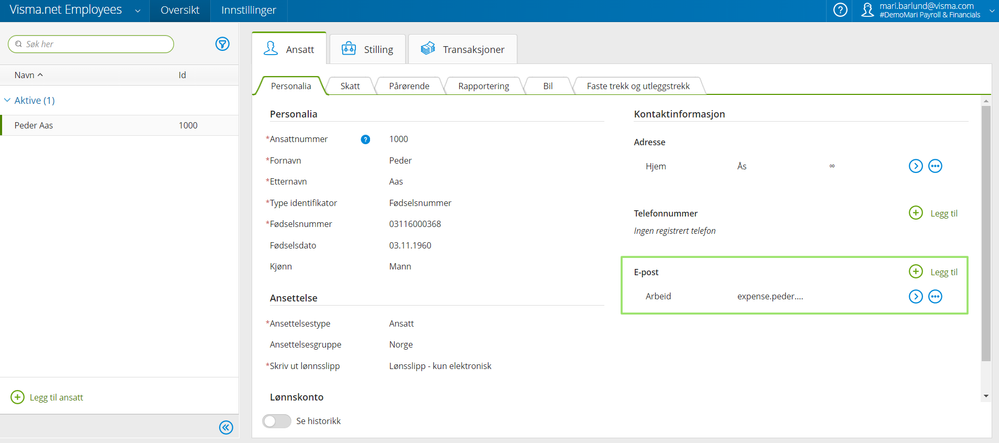Click the briefcase icon on the Stilling tab
999x443 pixels.
click(x=349, y=49)
